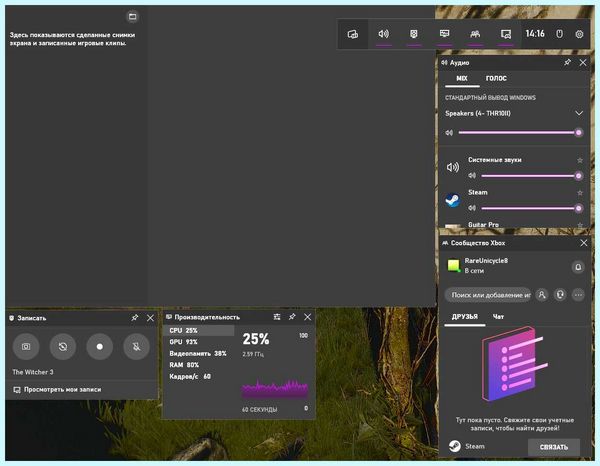Open notifications bell in Xbox widget
This screenshot has width=600, height=466.
[x=578, y=267]
